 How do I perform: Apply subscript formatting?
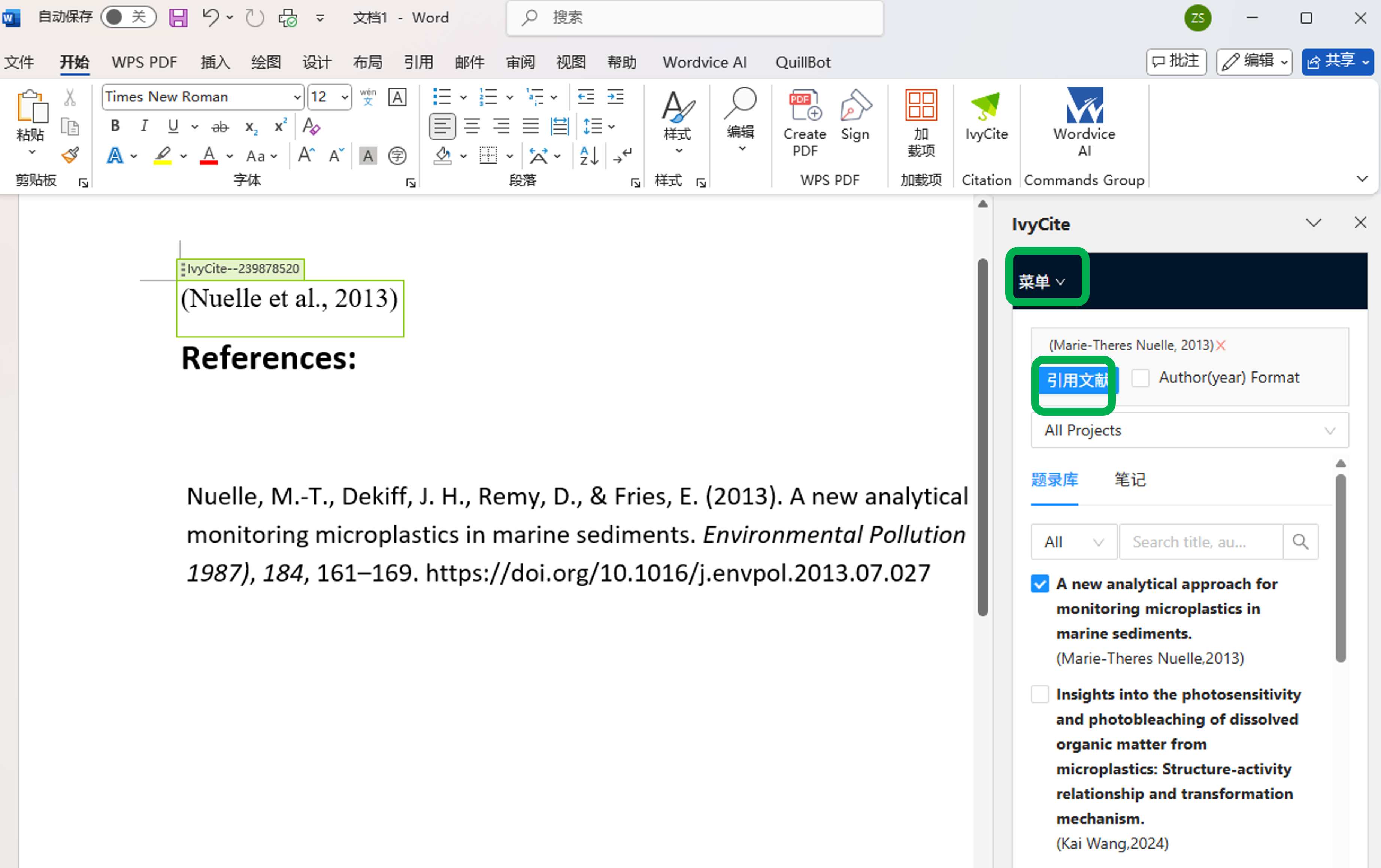[251, 126]
